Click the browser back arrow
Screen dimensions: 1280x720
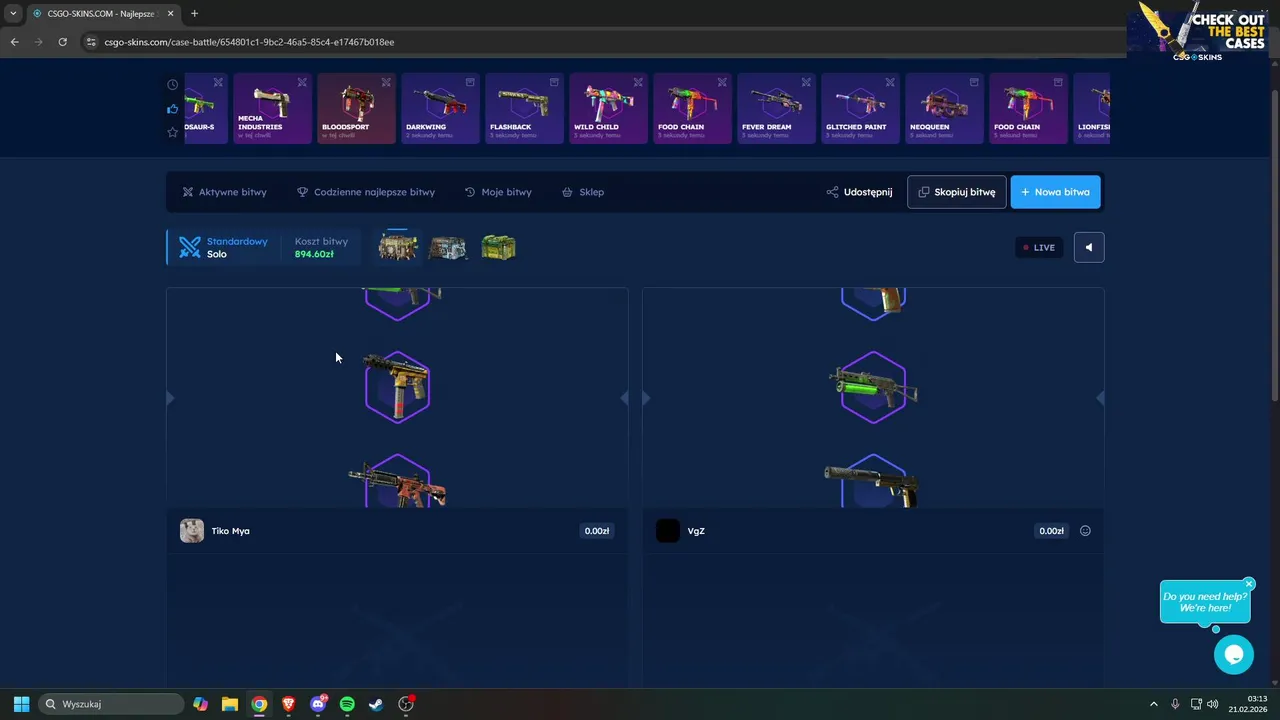[14, 42]
